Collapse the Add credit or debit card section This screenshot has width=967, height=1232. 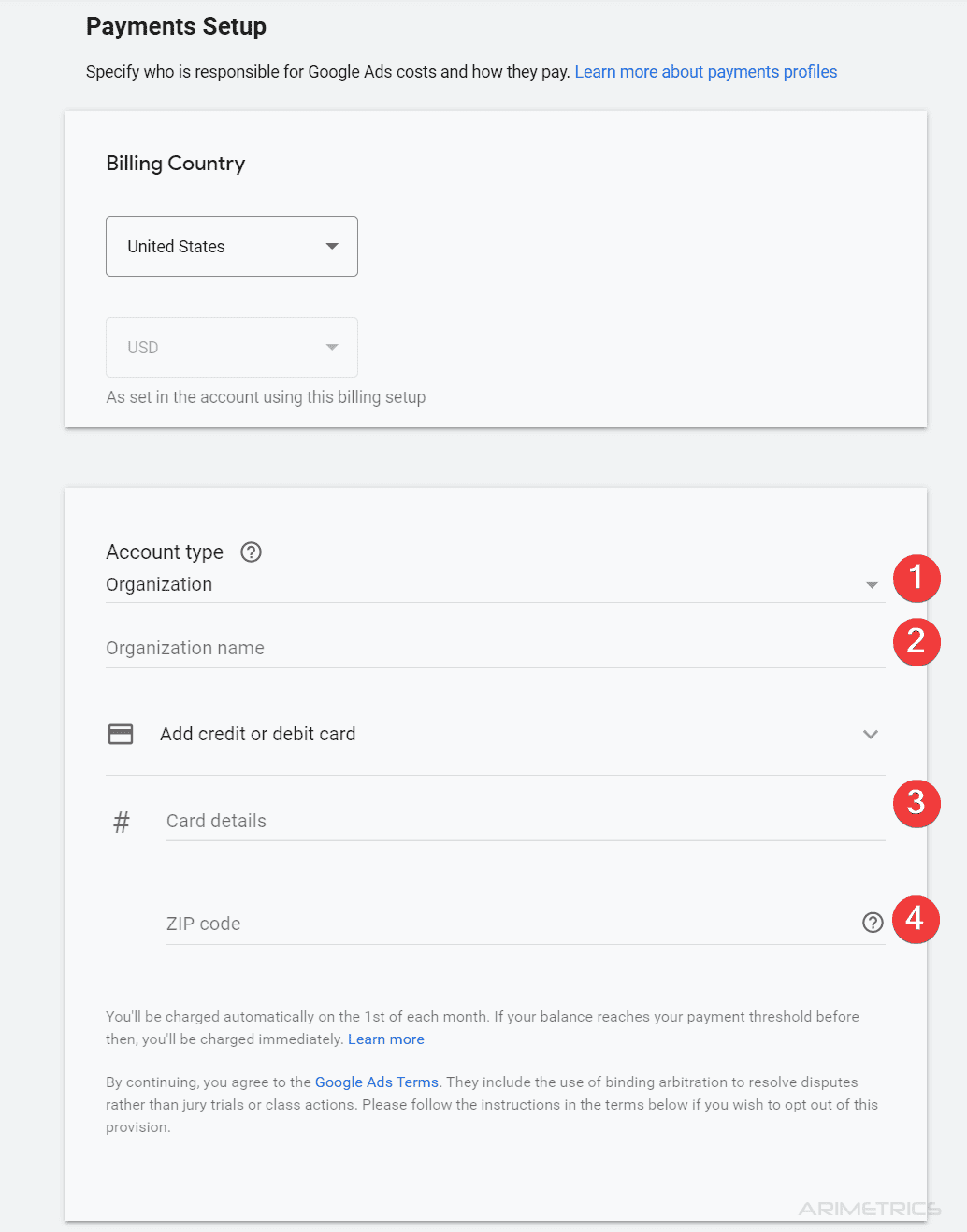871,735
